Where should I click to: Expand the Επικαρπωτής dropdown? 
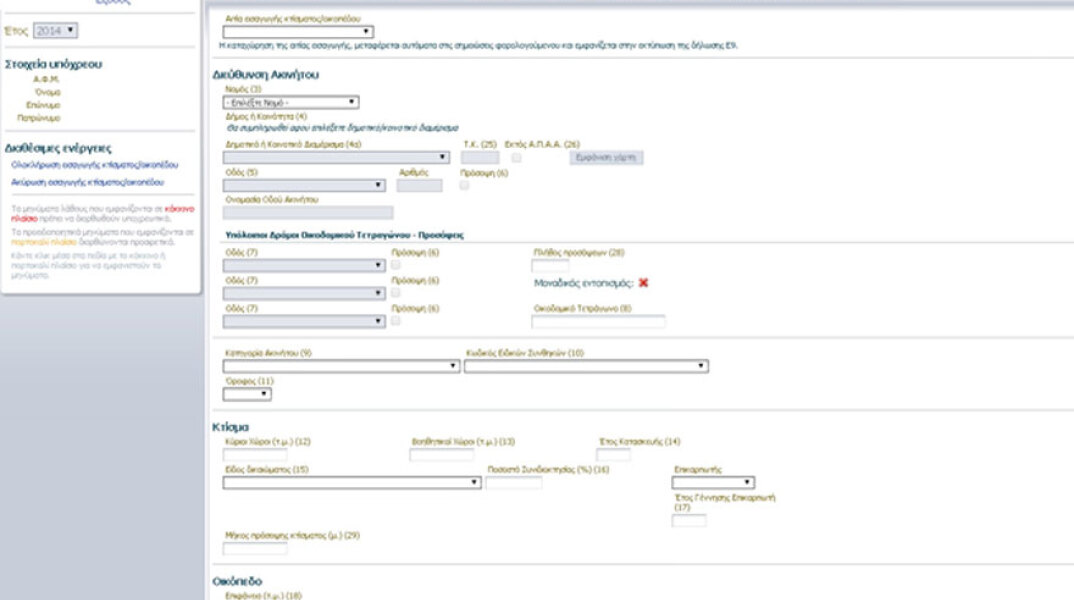(x=714, y=482)
